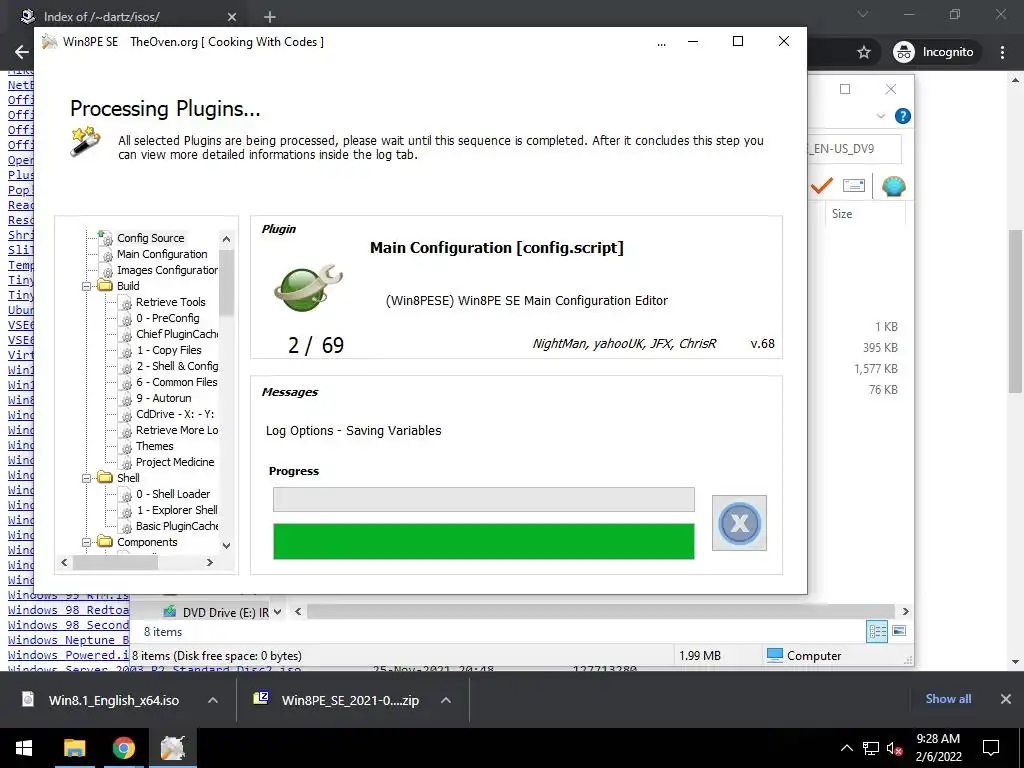1024x768 pixels.
Task: Click the round X cancel build button
Action: 739,523
